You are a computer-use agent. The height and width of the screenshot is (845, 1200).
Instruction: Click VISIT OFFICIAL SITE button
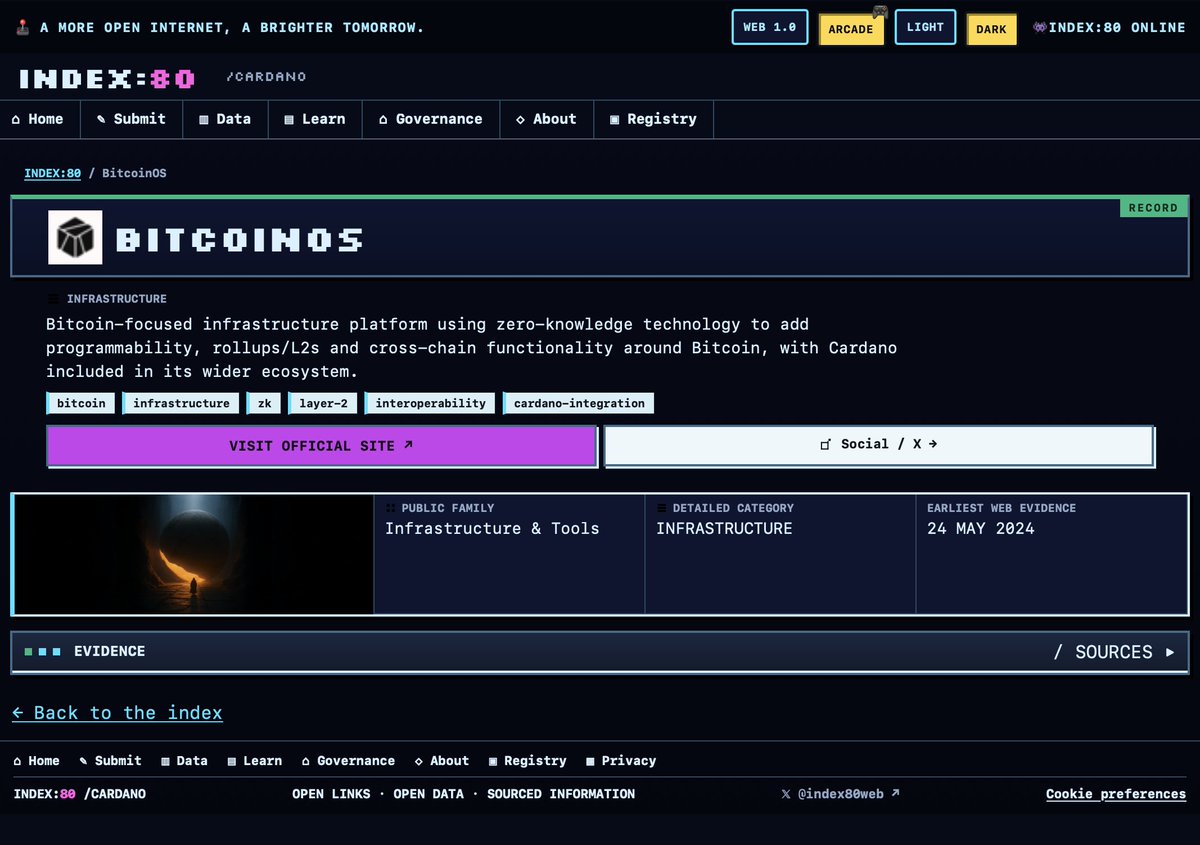321,446
